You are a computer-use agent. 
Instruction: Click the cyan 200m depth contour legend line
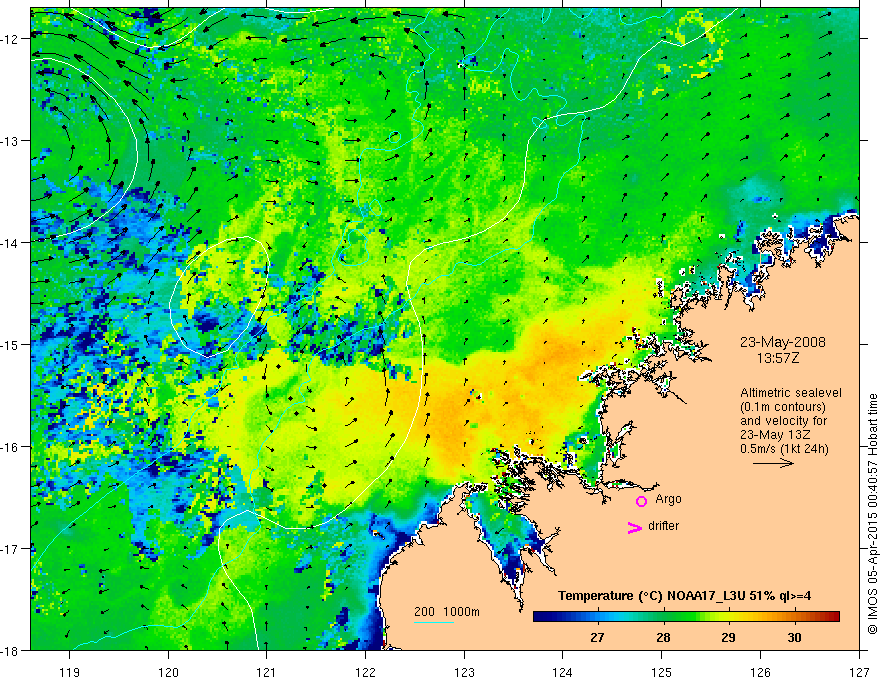(433, 622)
